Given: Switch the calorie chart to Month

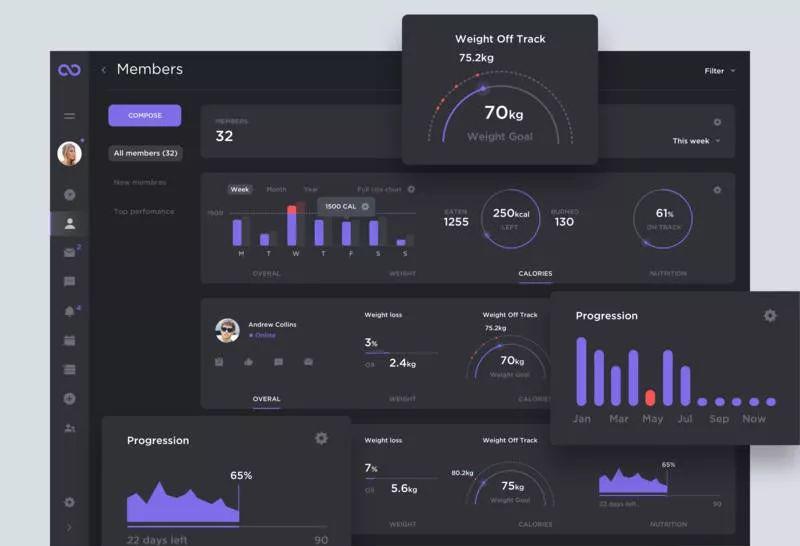Looking at the screenshot, I should (277, 189).
